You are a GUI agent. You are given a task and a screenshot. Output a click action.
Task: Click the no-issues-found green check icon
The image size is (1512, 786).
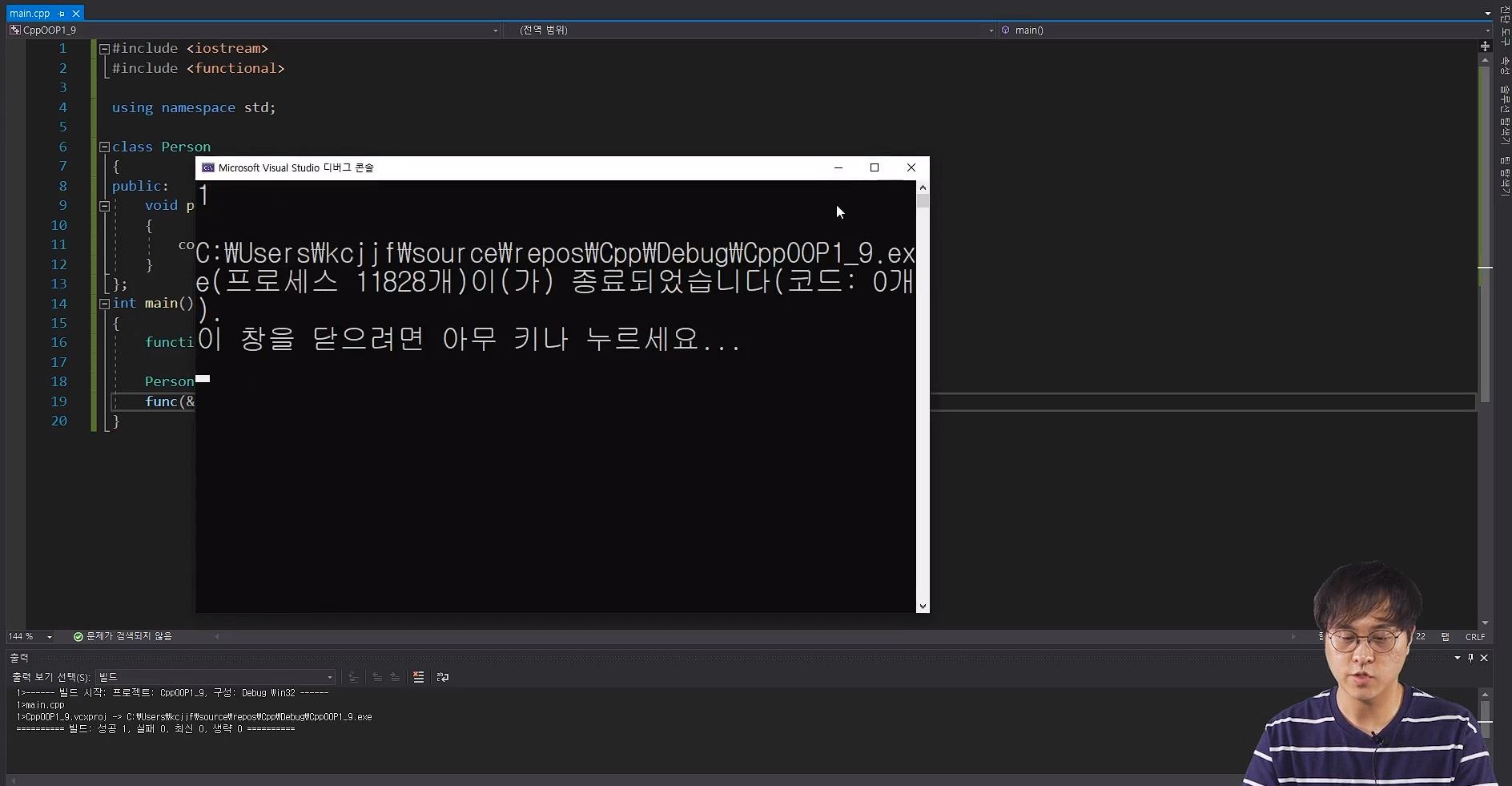pos(78,637)
